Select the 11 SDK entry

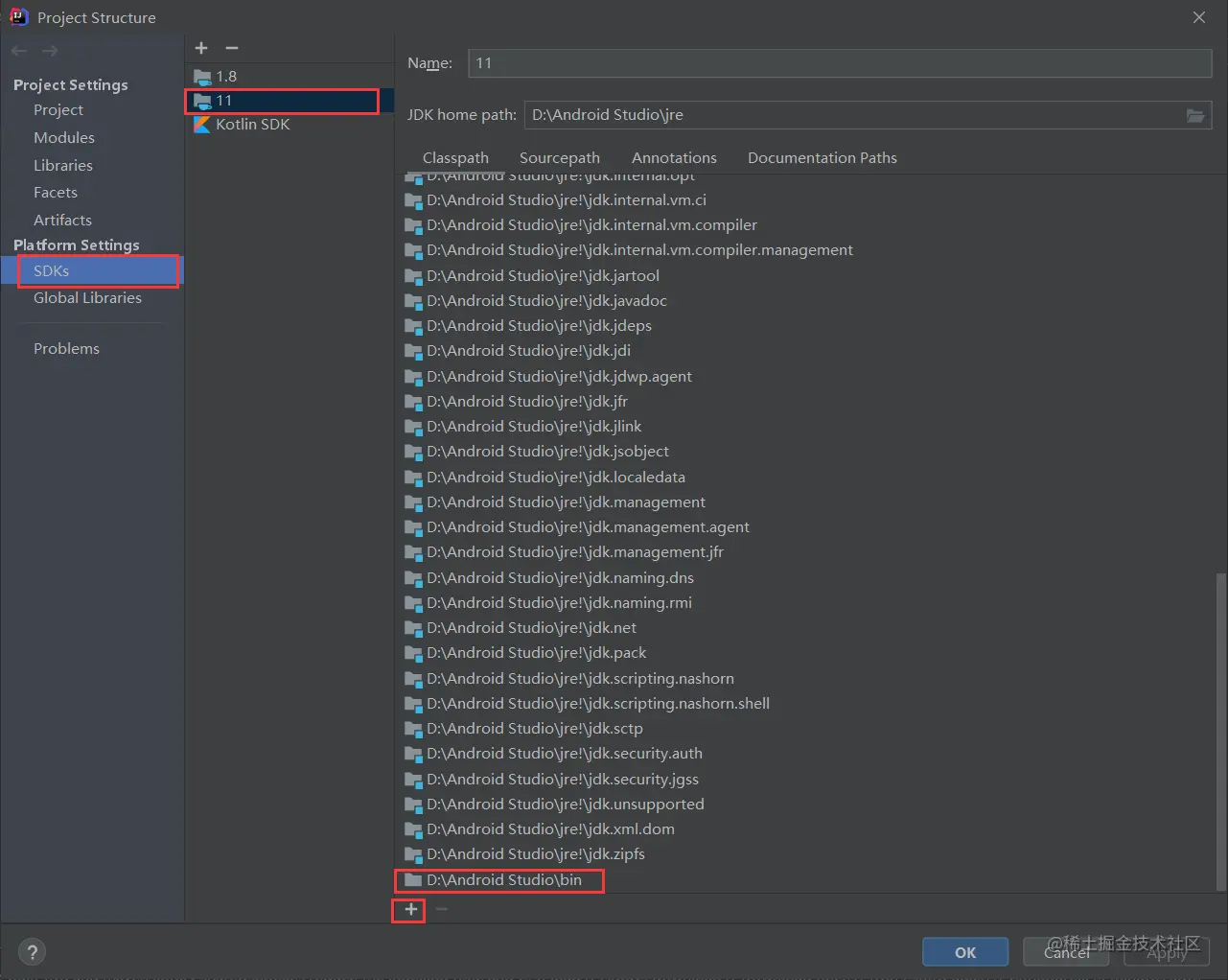290,101
